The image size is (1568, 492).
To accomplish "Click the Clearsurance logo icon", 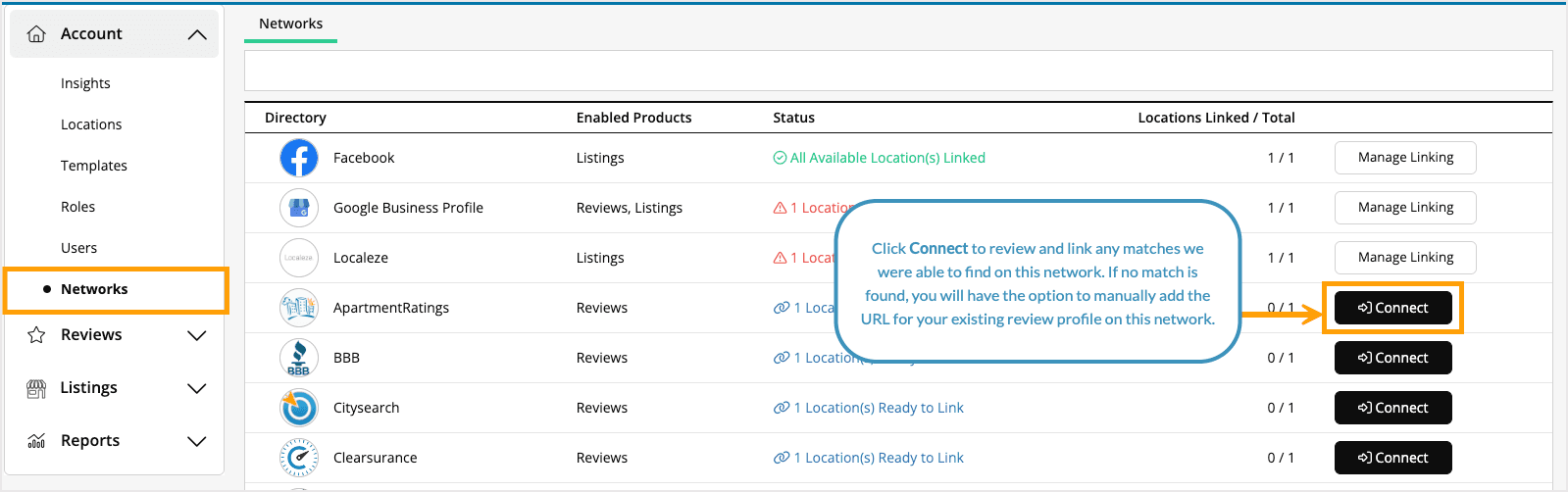I will coord(299,458).
